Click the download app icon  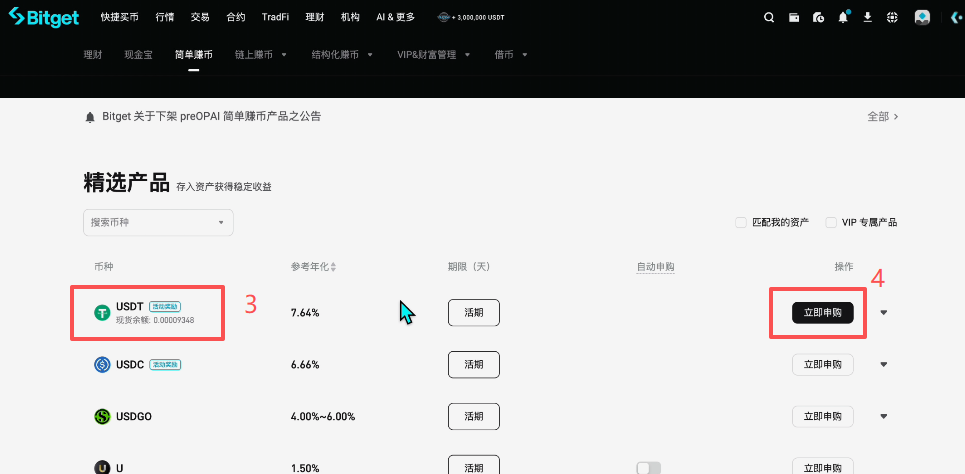click(x=868, y=17)
